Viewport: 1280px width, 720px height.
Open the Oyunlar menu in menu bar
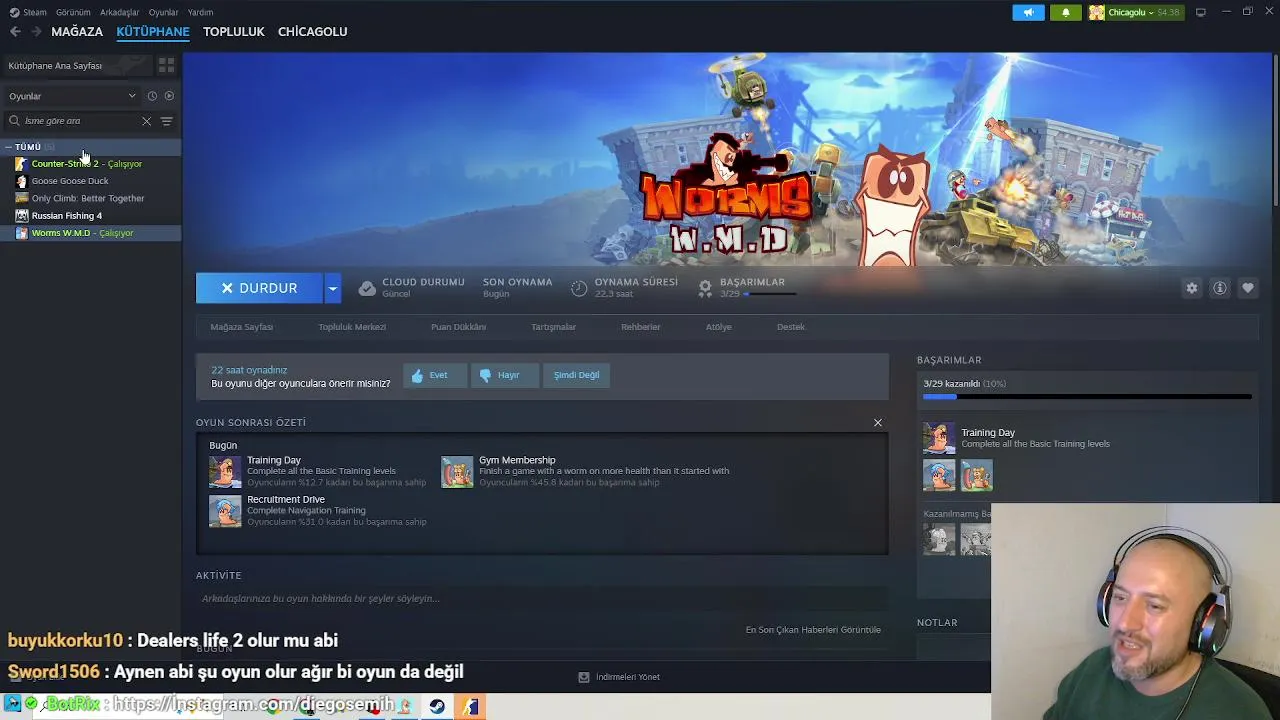164,12
